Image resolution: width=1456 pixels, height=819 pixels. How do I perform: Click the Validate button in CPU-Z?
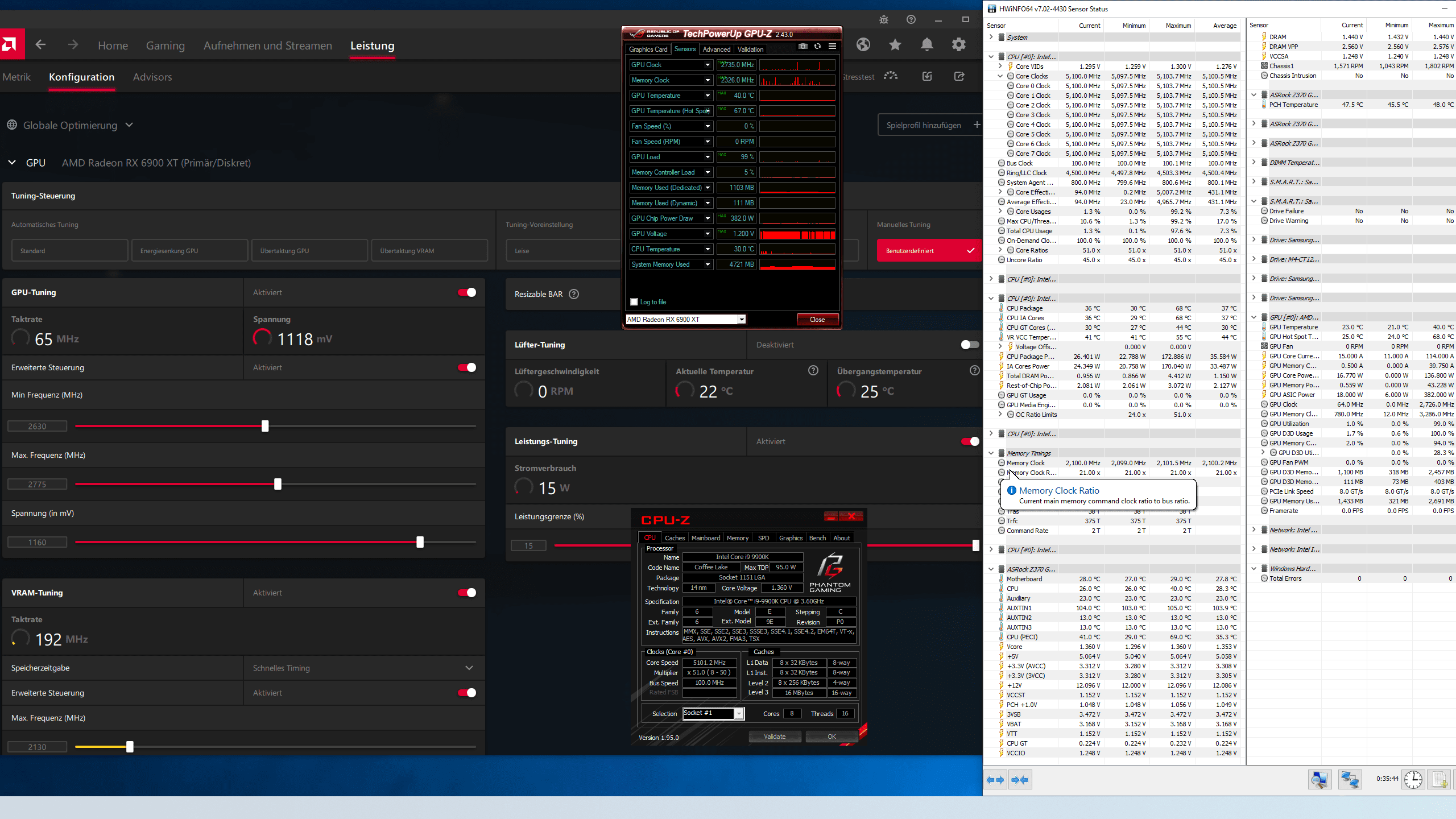(x=775, y=737)
